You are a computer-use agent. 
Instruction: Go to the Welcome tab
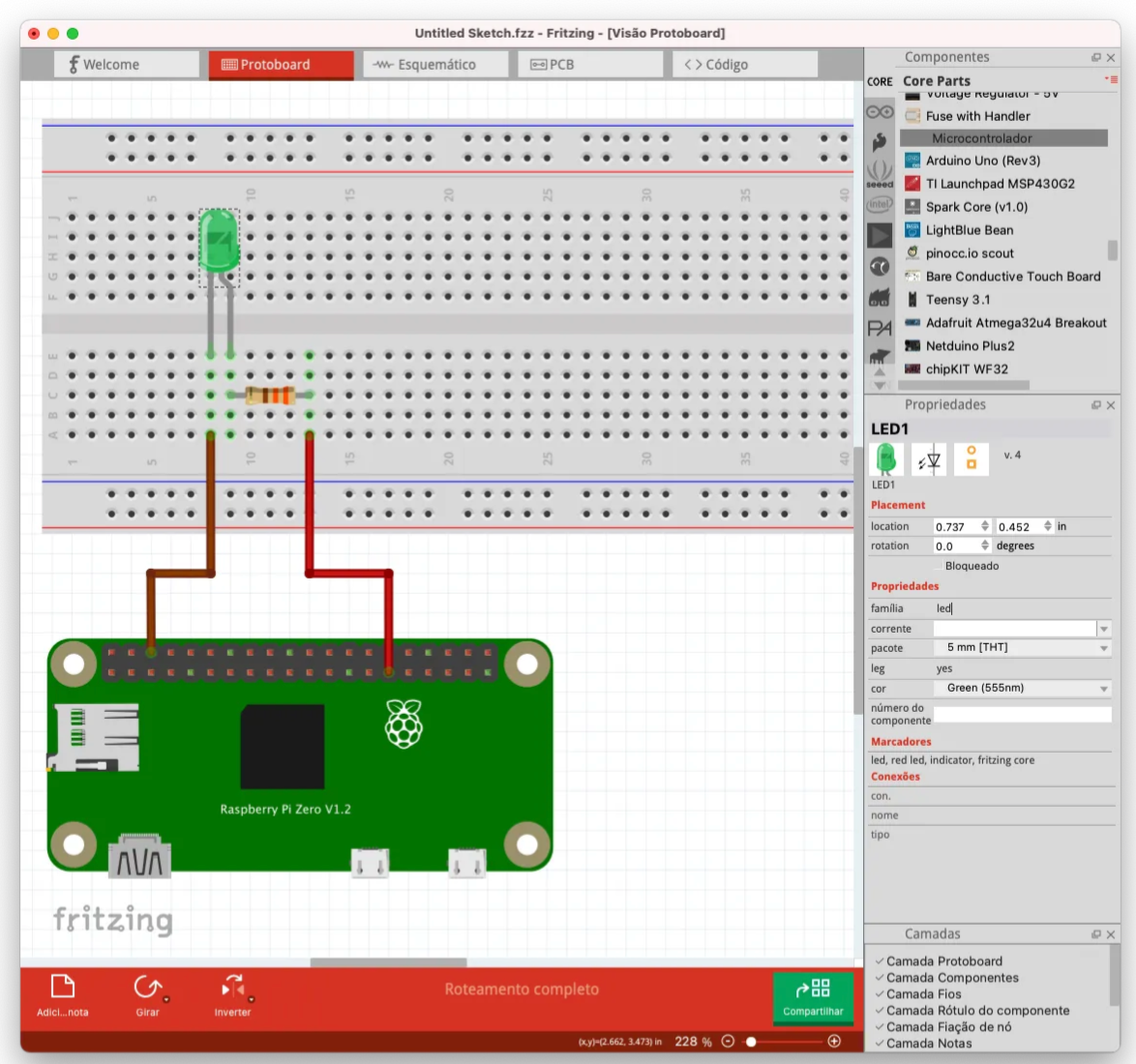tap(127, 65)
